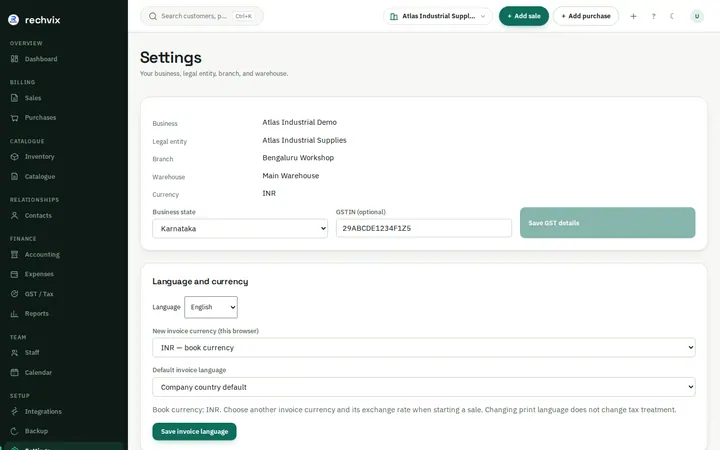This screenshot has width=720, height=450.
Task: Click the rechvix logo icon
Action: pos(14,19)
